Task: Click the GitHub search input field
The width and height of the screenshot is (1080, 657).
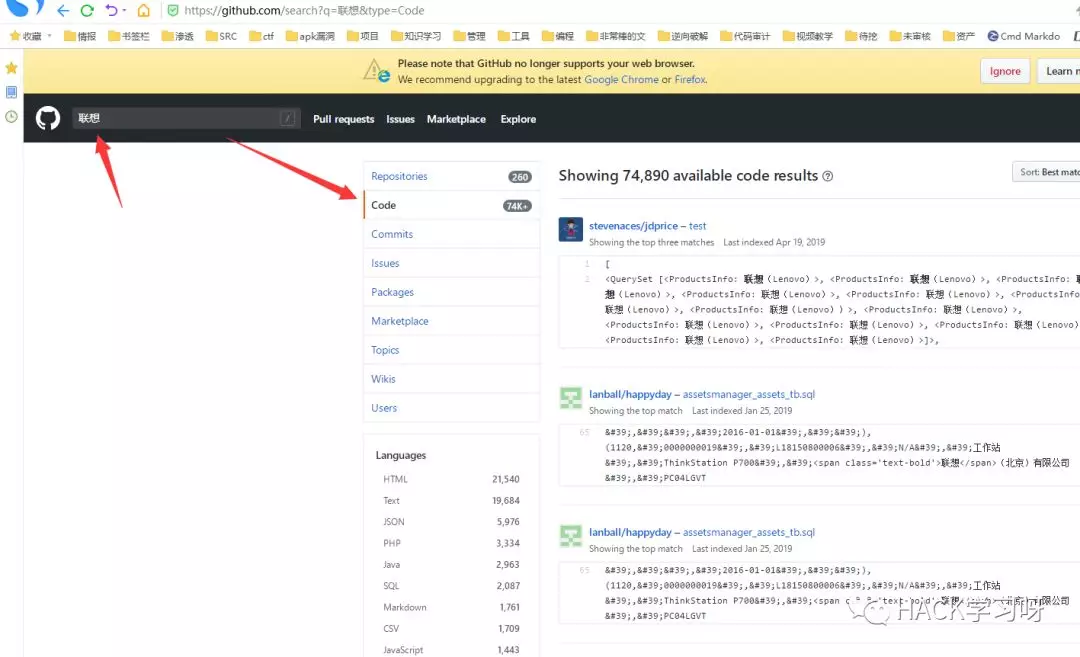Action: click(186, 118)
